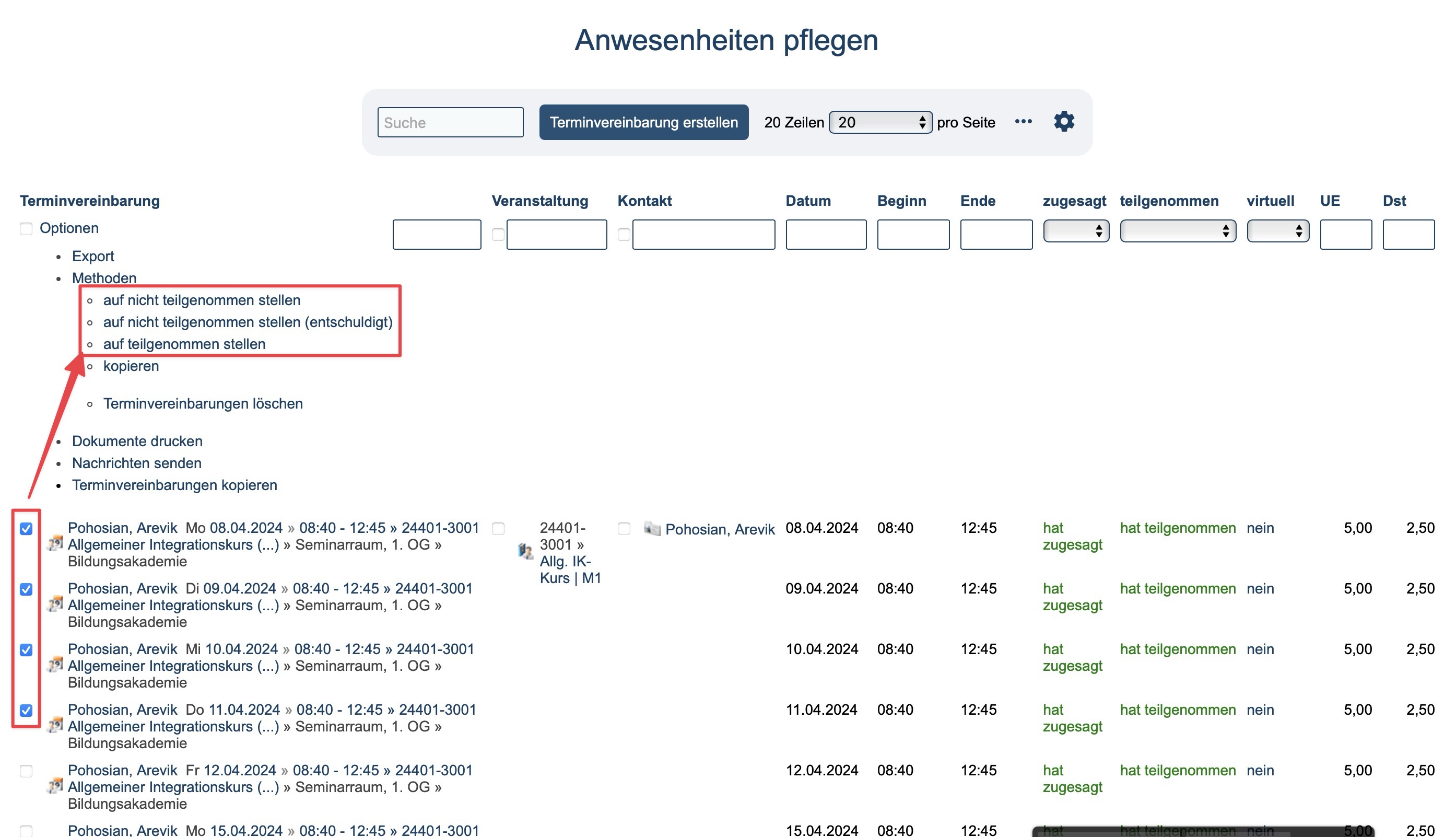This screenshot has height=837, width=1456.
Task: Open the gear settings icon
Action: 1064,121
